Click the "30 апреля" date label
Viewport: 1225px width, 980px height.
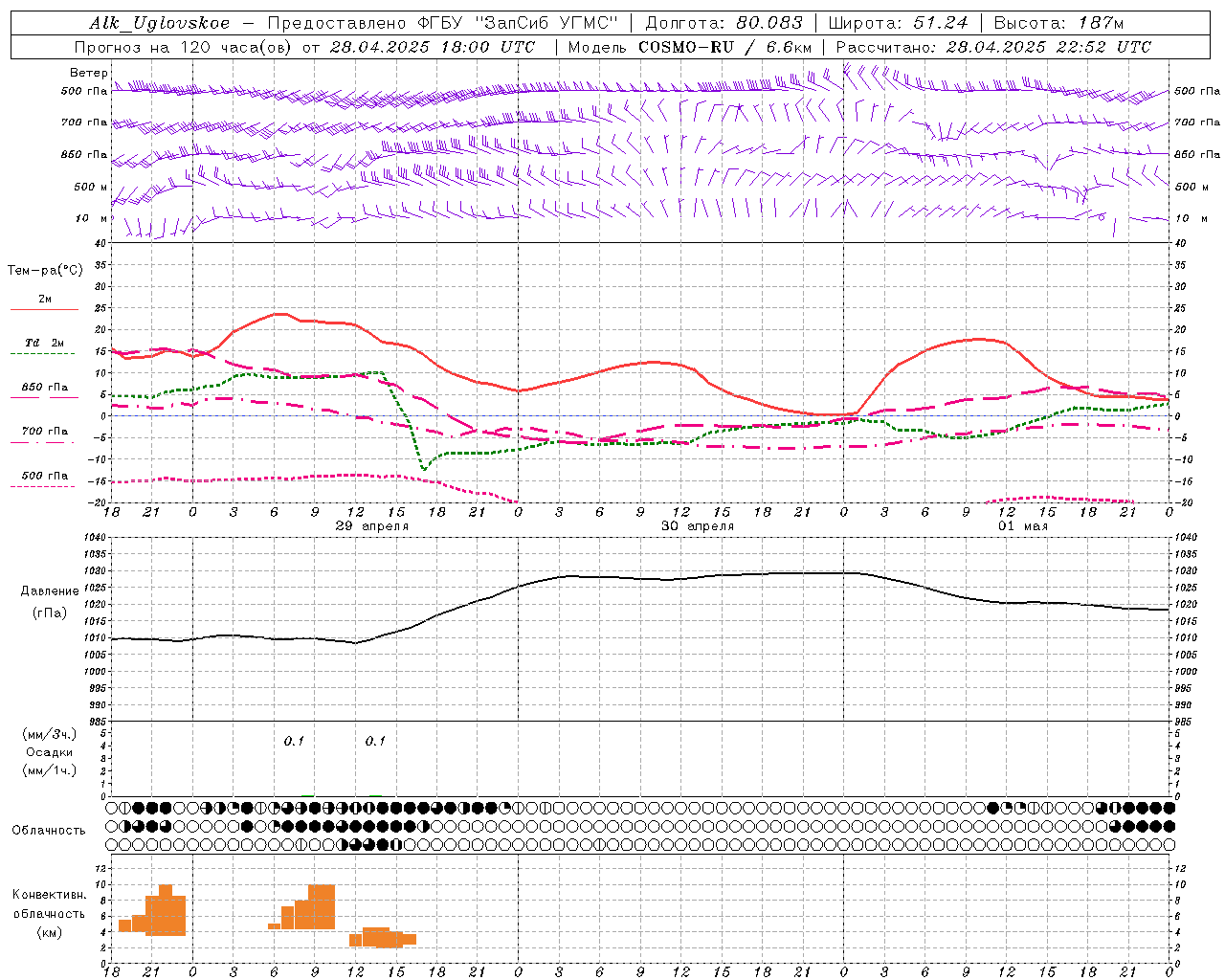tap(698, 526)
